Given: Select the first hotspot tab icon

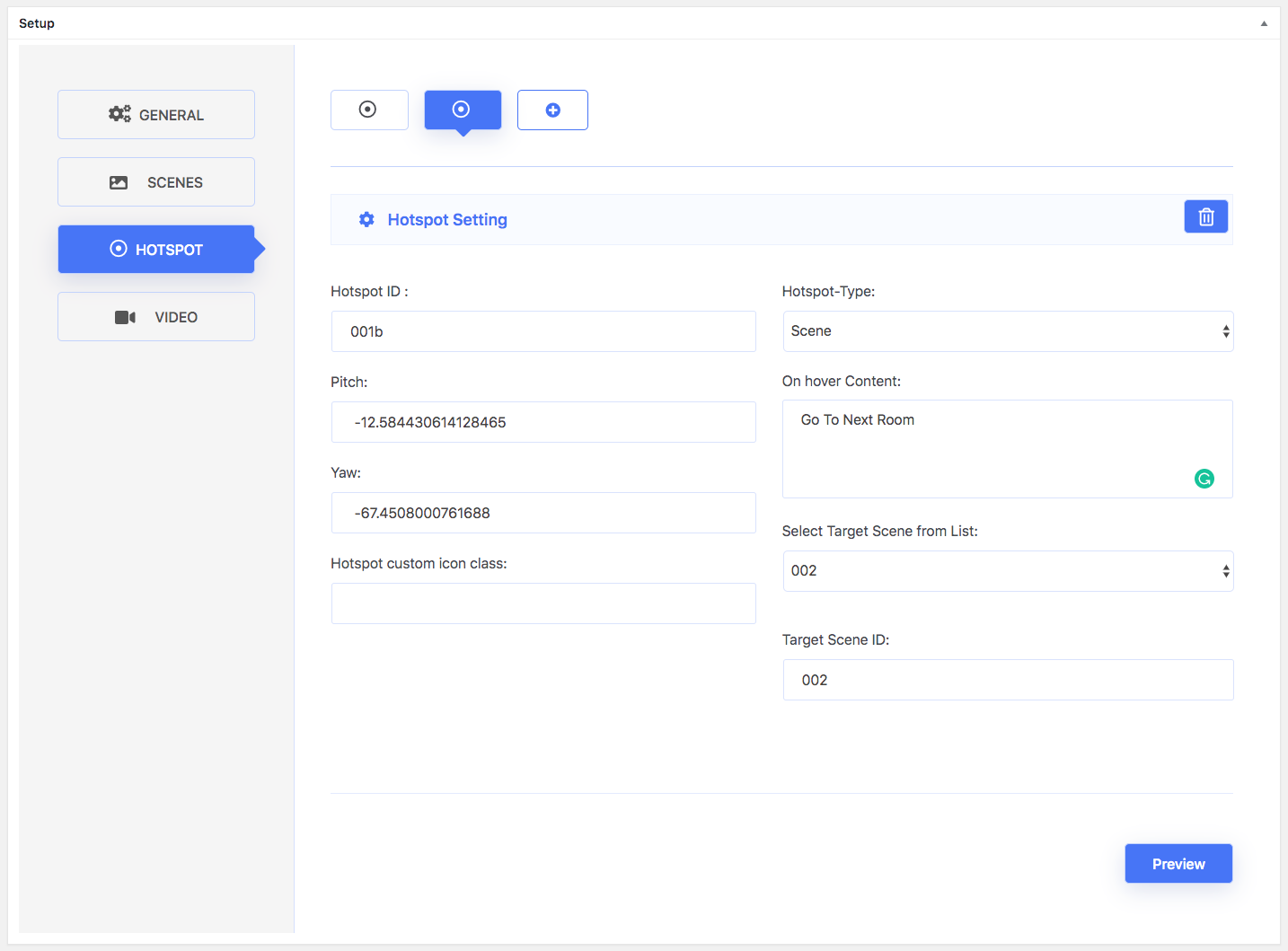Looking at the screenshot, I should pyautogui.click(x=369, y=110).
